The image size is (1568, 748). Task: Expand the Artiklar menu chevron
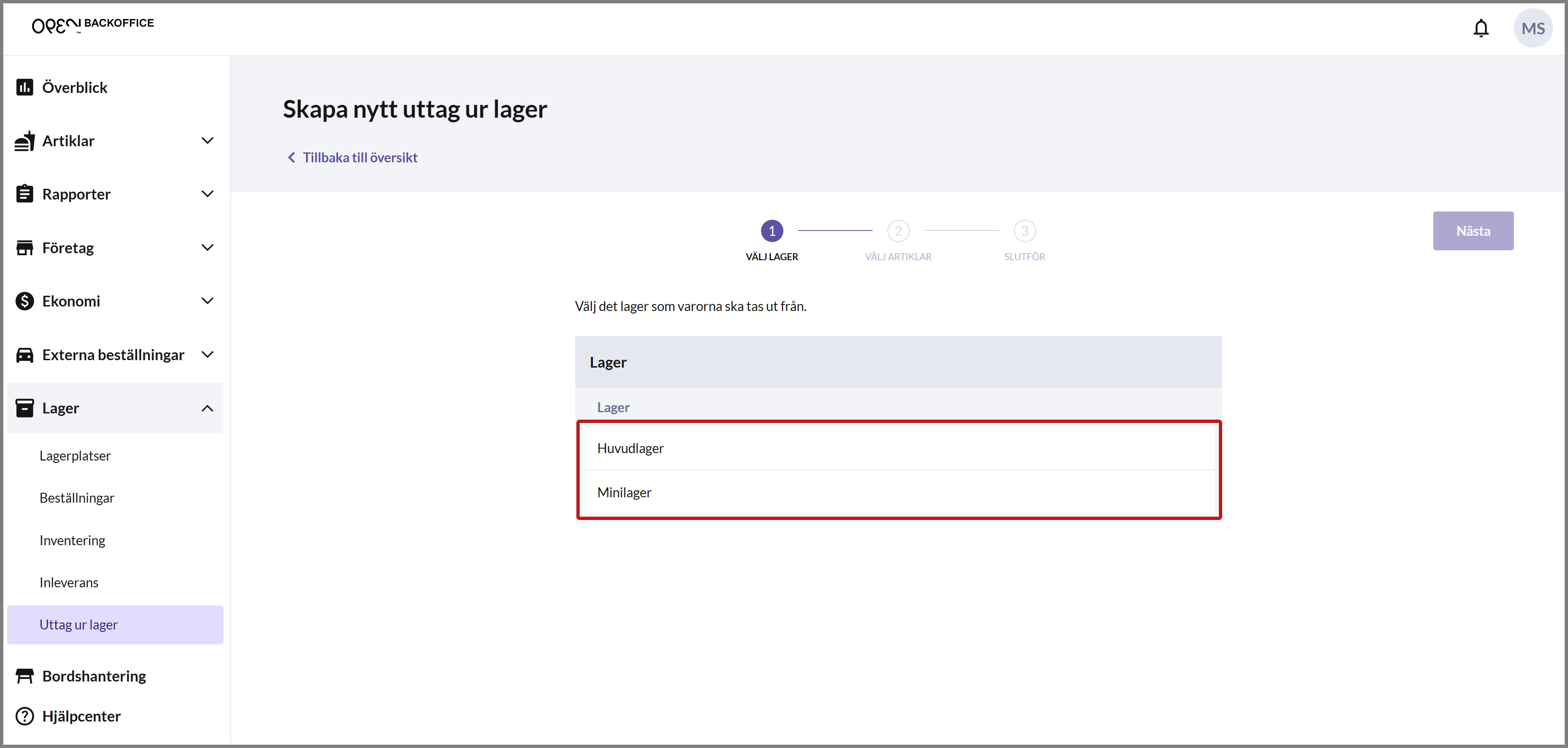click(x=207, y=140)
